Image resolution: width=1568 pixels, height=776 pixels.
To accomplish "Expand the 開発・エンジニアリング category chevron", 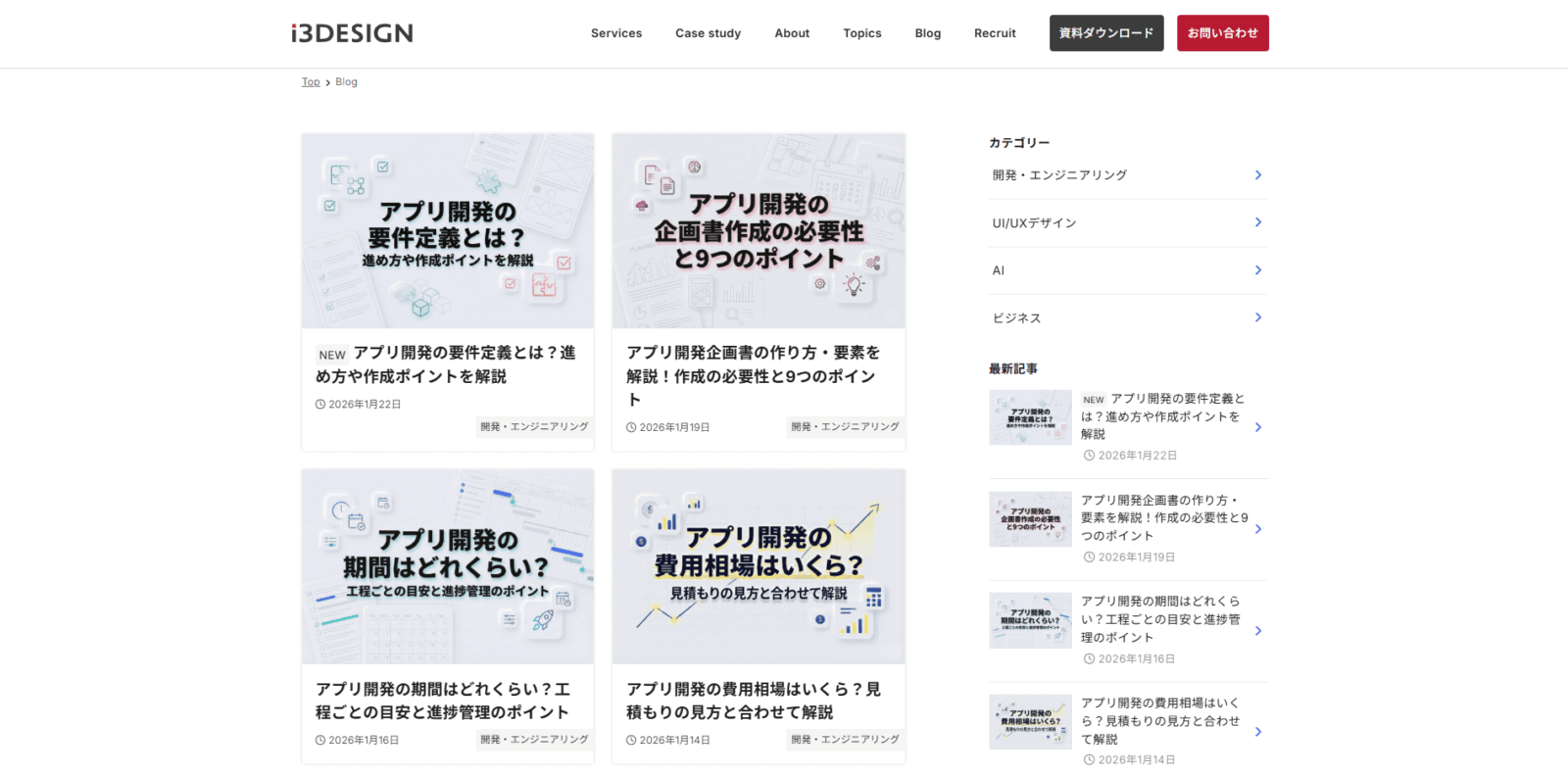I will click(x=1258, y=175).
